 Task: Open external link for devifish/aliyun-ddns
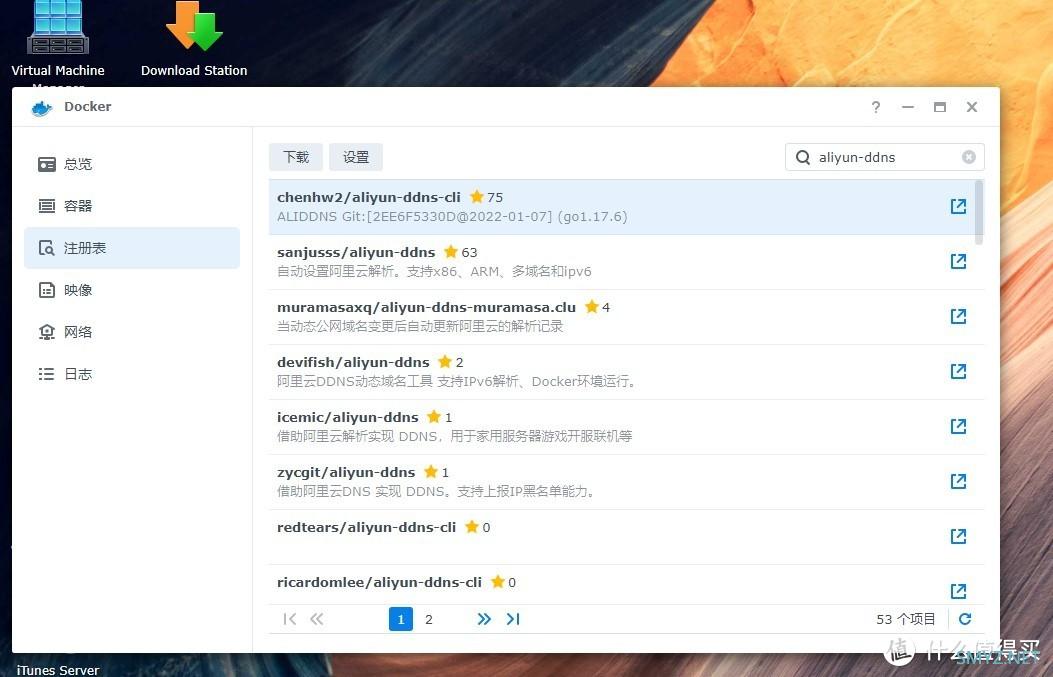(x=958, y=371)
